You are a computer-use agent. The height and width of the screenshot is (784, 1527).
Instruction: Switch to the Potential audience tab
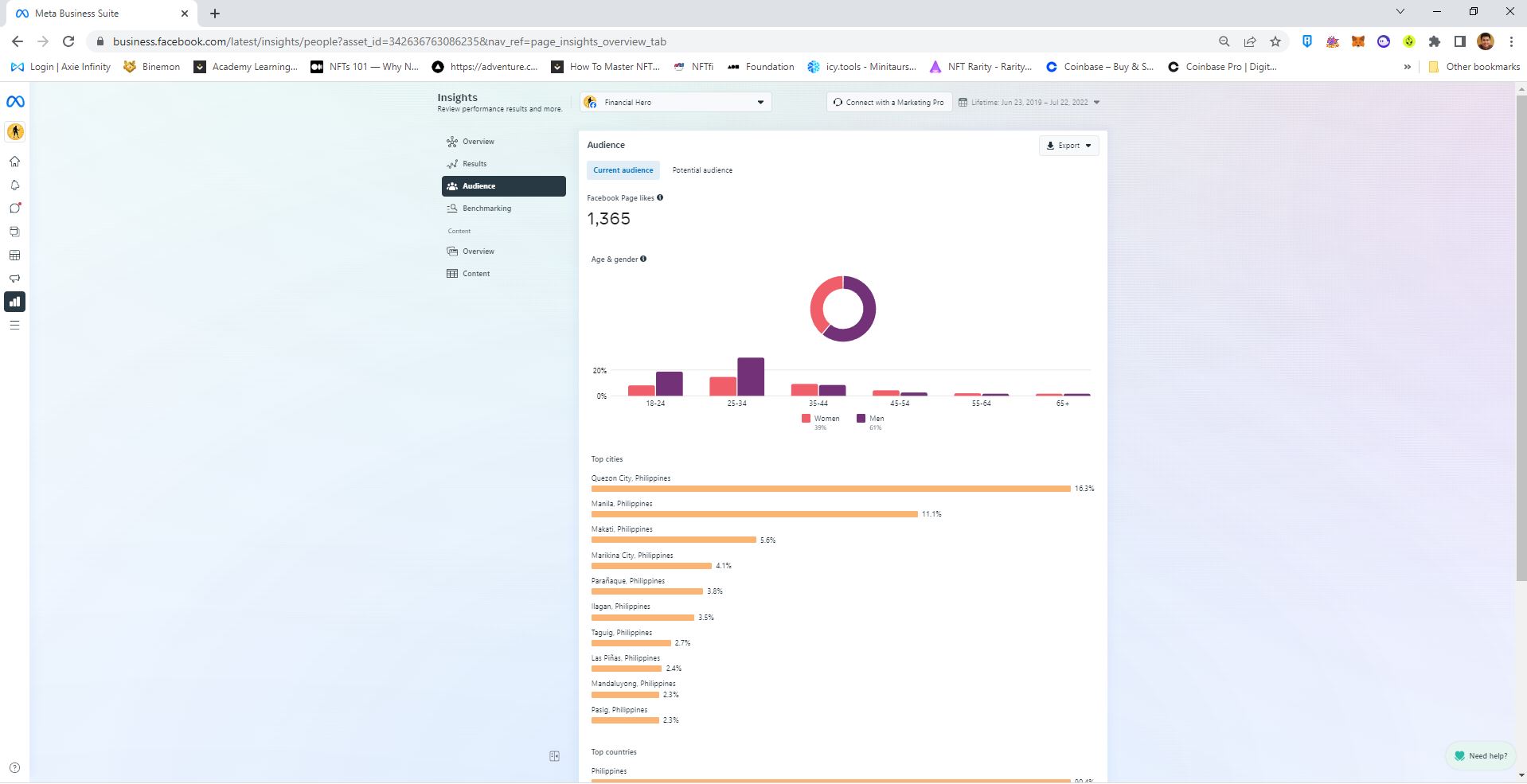[702, 170]
